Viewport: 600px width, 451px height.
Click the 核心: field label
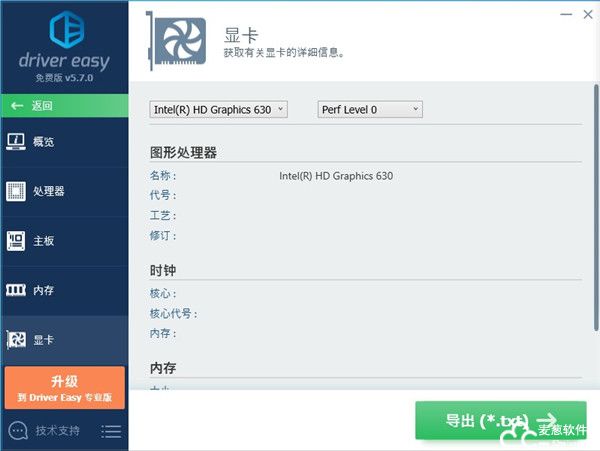tap(163, 294)
